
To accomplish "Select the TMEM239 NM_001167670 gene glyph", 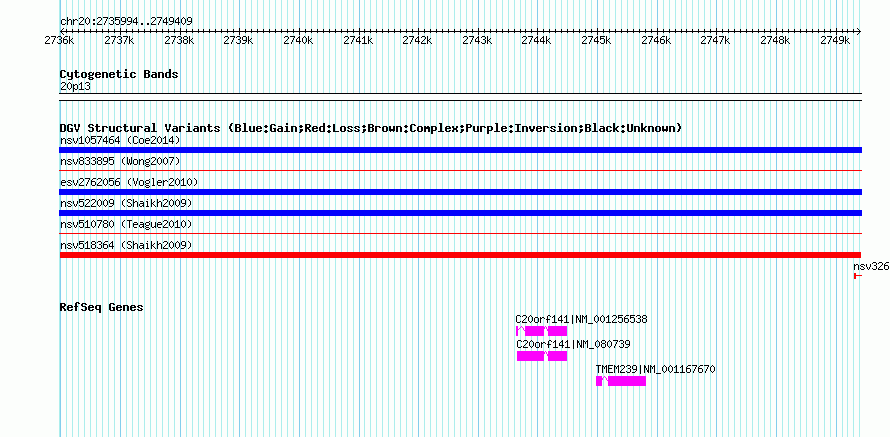I will click(620, 381).
